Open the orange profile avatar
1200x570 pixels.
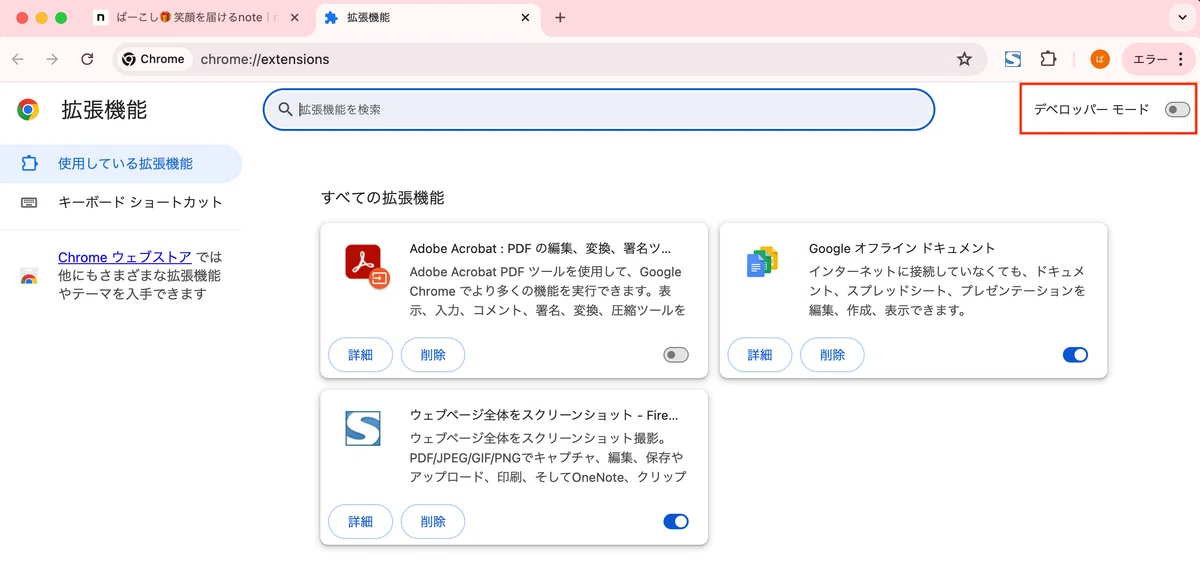1100,59
